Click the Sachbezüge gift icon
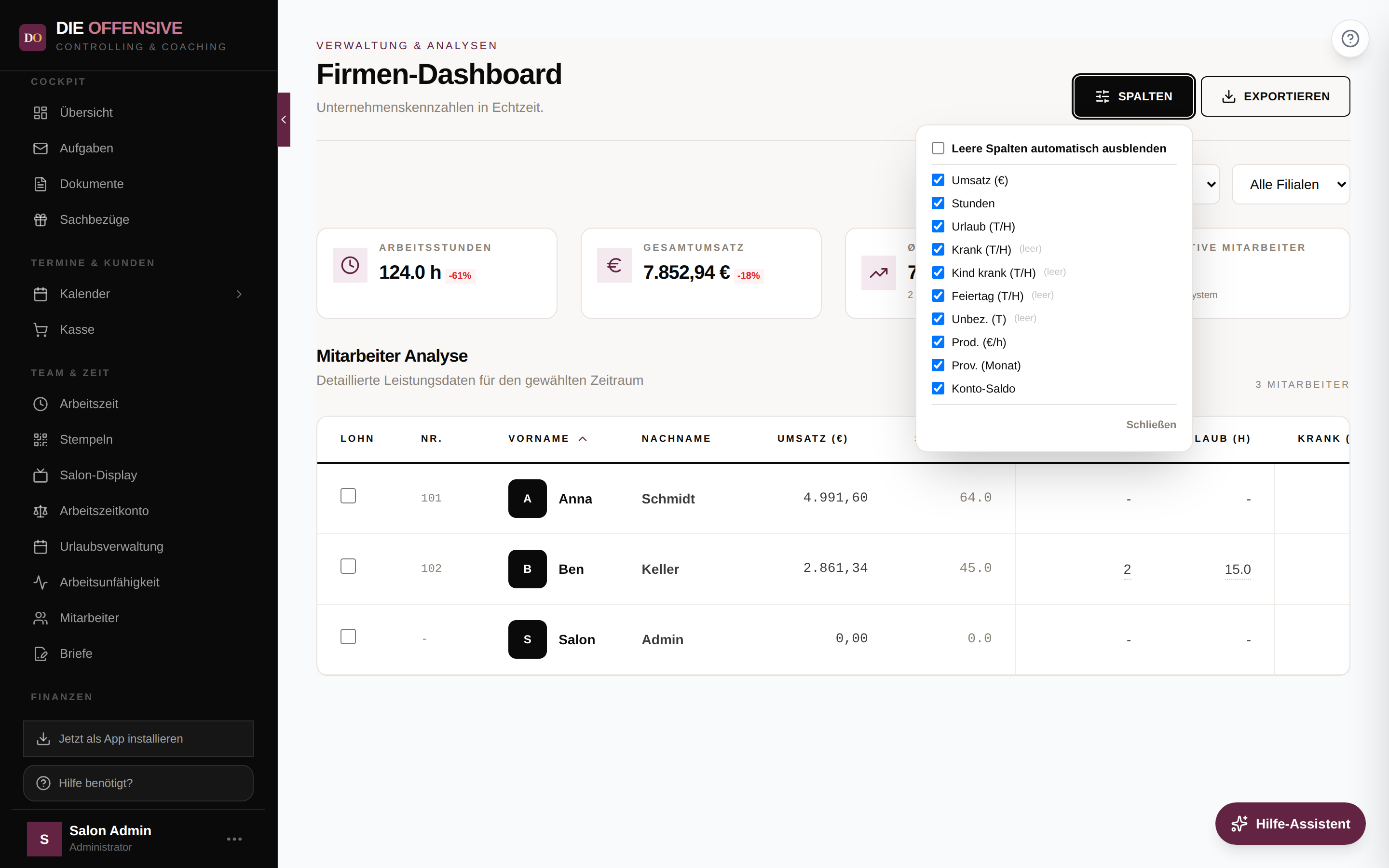The image size is (1389, 868). click(x=40, y=219)
